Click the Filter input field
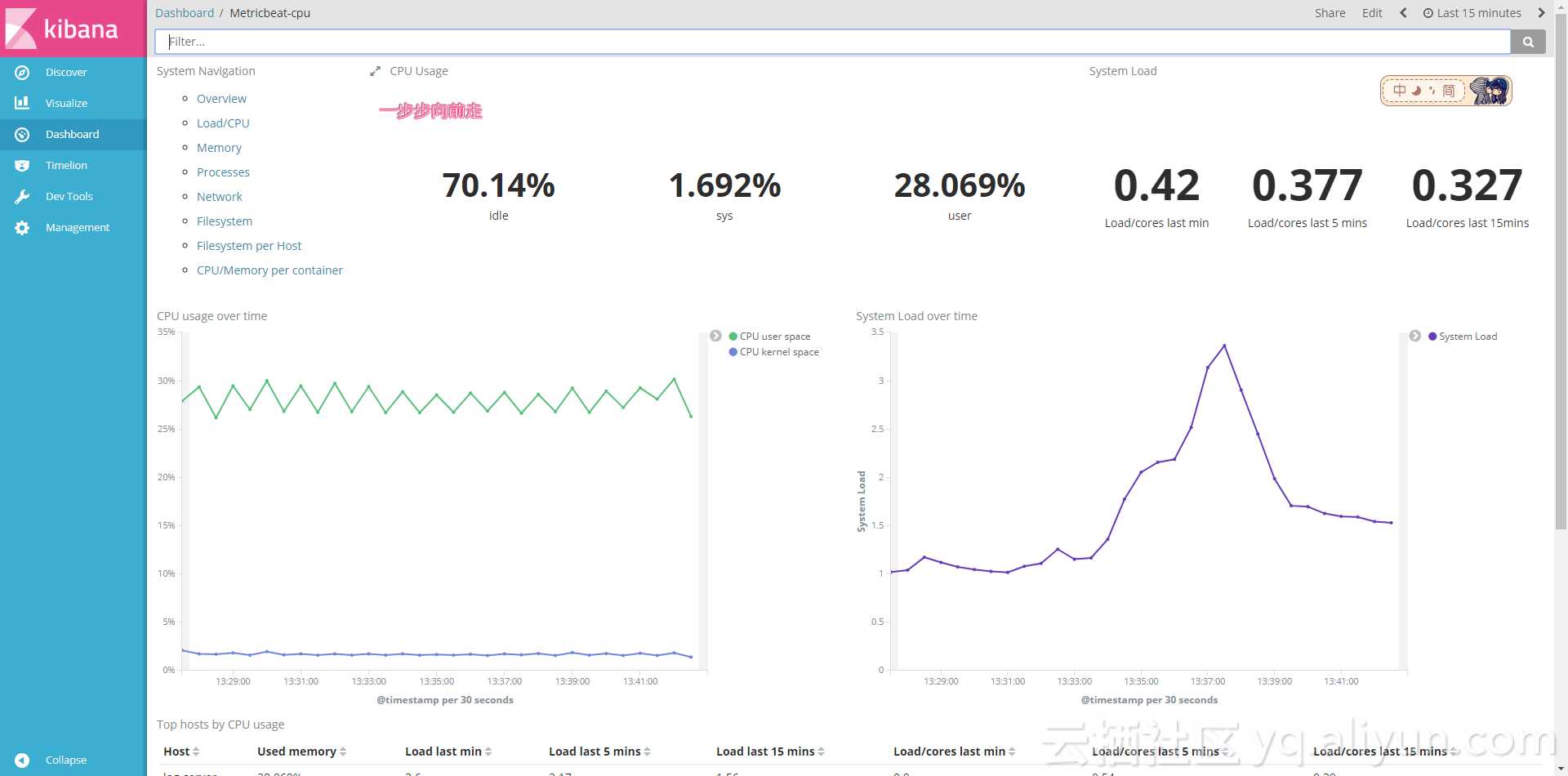1568x776 pixels. click(x=833, y=42)
